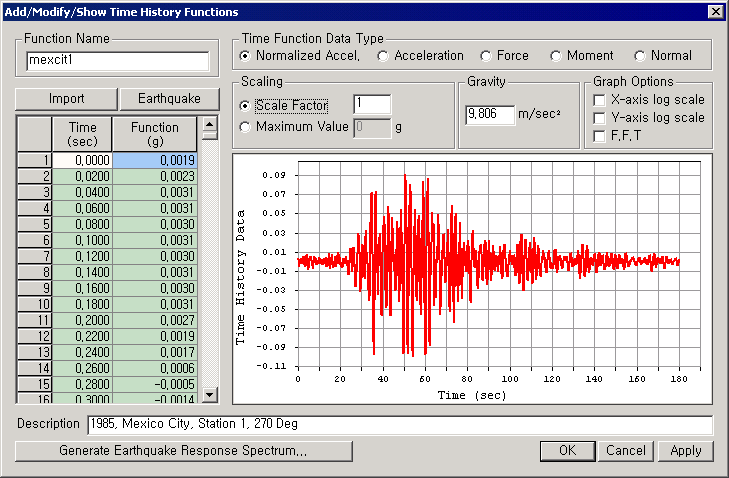729x478 pixels.
Task: Select the Normal data type radio
Action: (x=640, y=56)
